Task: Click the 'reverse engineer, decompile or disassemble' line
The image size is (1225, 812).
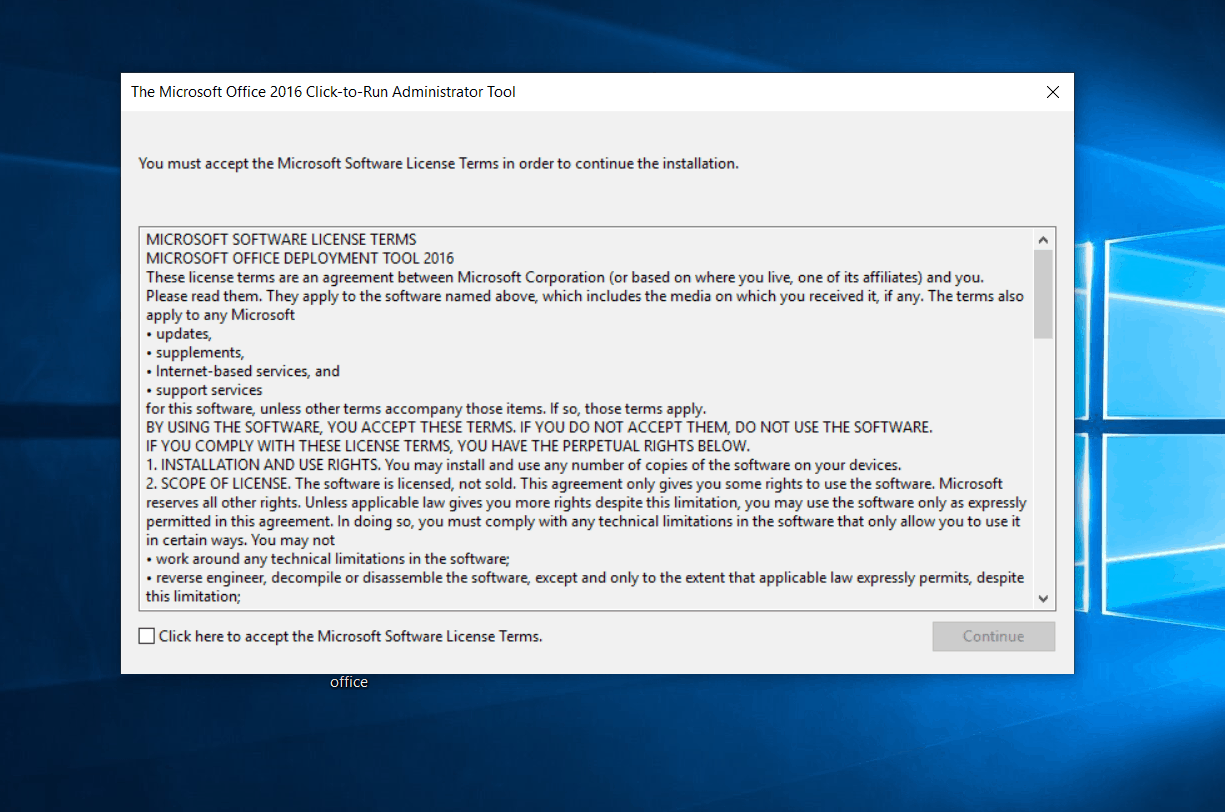Action: click(x=585, y=578)
